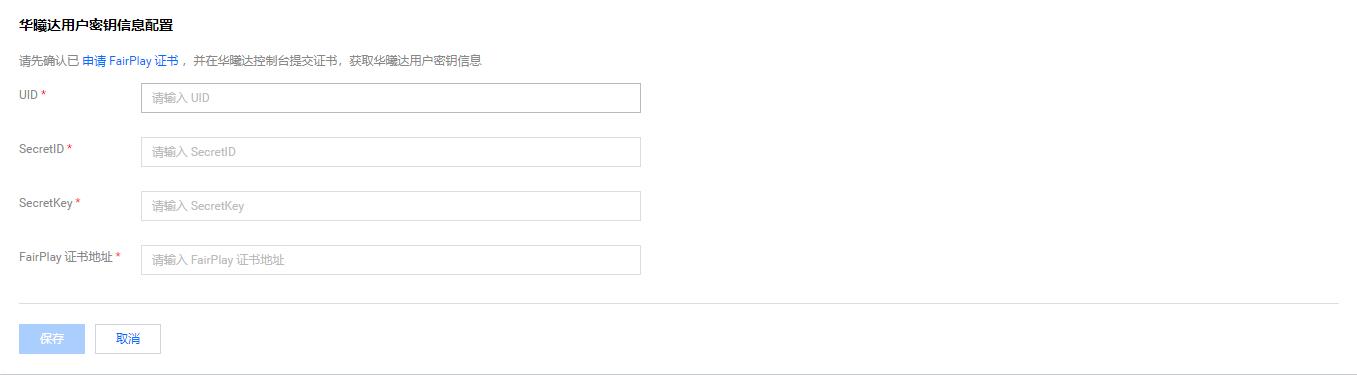Click the 保存 button
Screen dimensions: 1357x375
click(52, 339)
